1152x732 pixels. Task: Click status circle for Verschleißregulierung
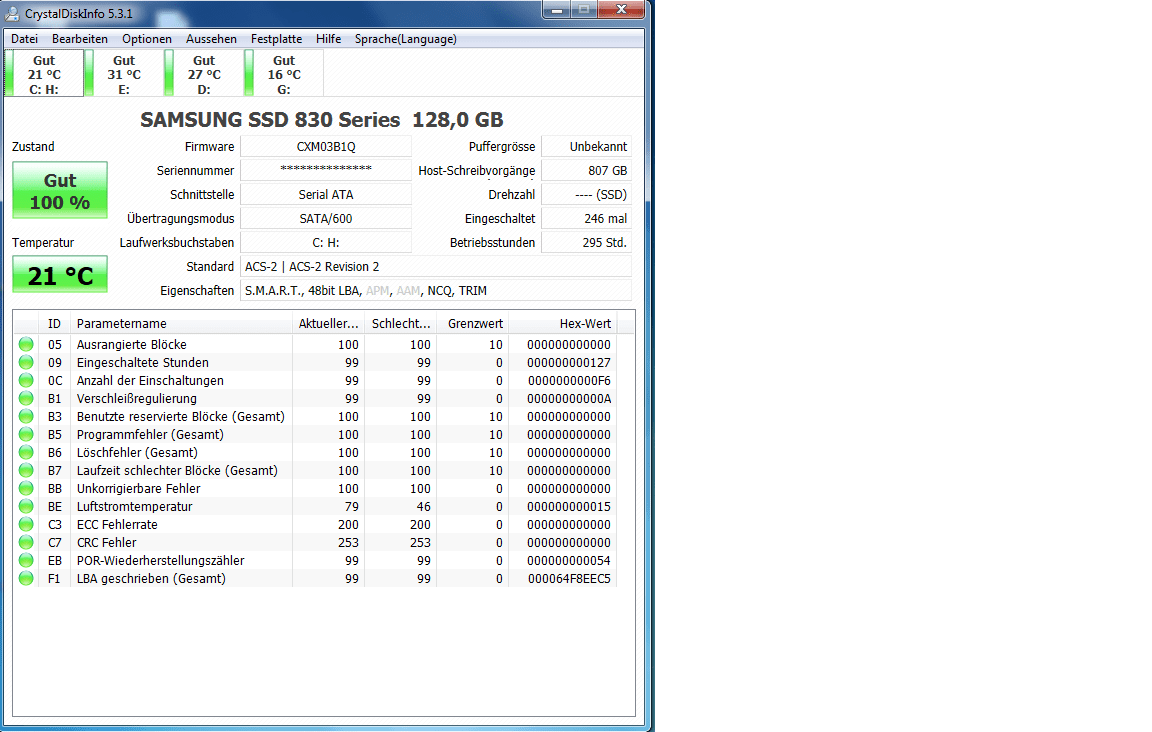tap(26, 398)
